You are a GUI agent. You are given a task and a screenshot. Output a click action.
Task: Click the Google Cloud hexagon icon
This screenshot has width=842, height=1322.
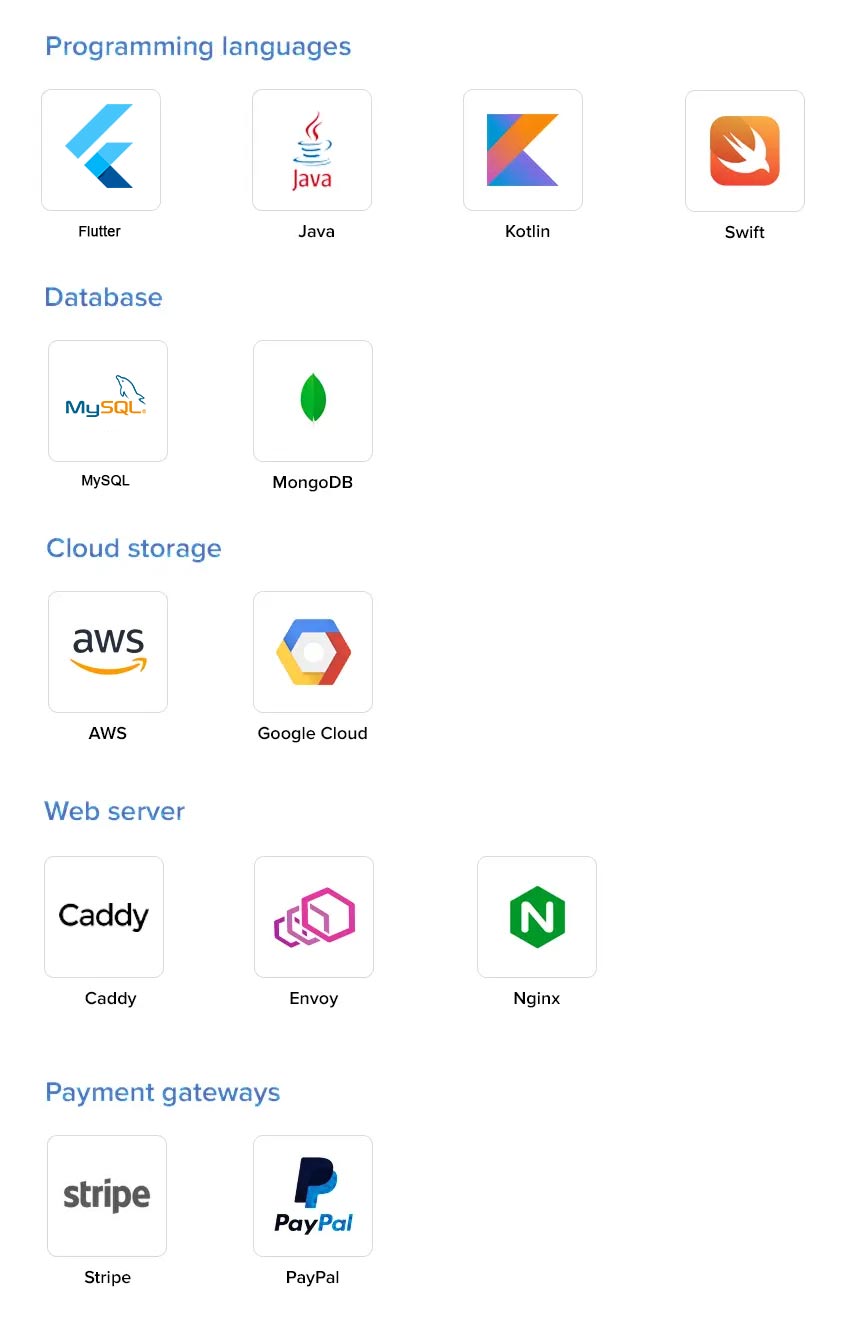point(313,652)
